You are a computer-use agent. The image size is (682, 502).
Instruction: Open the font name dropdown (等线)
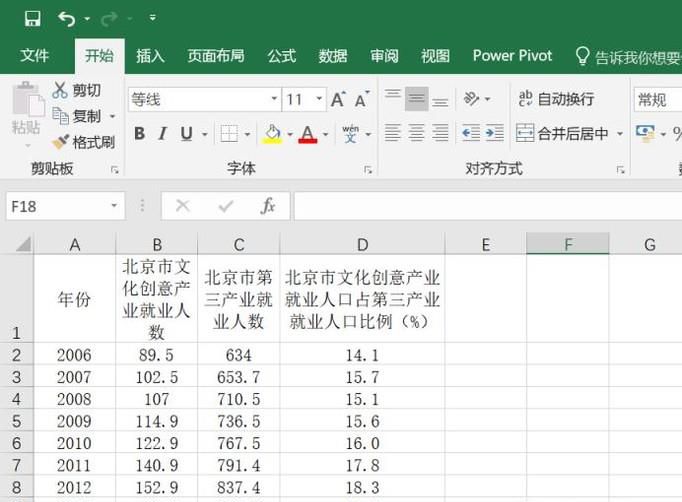point(274,99)
